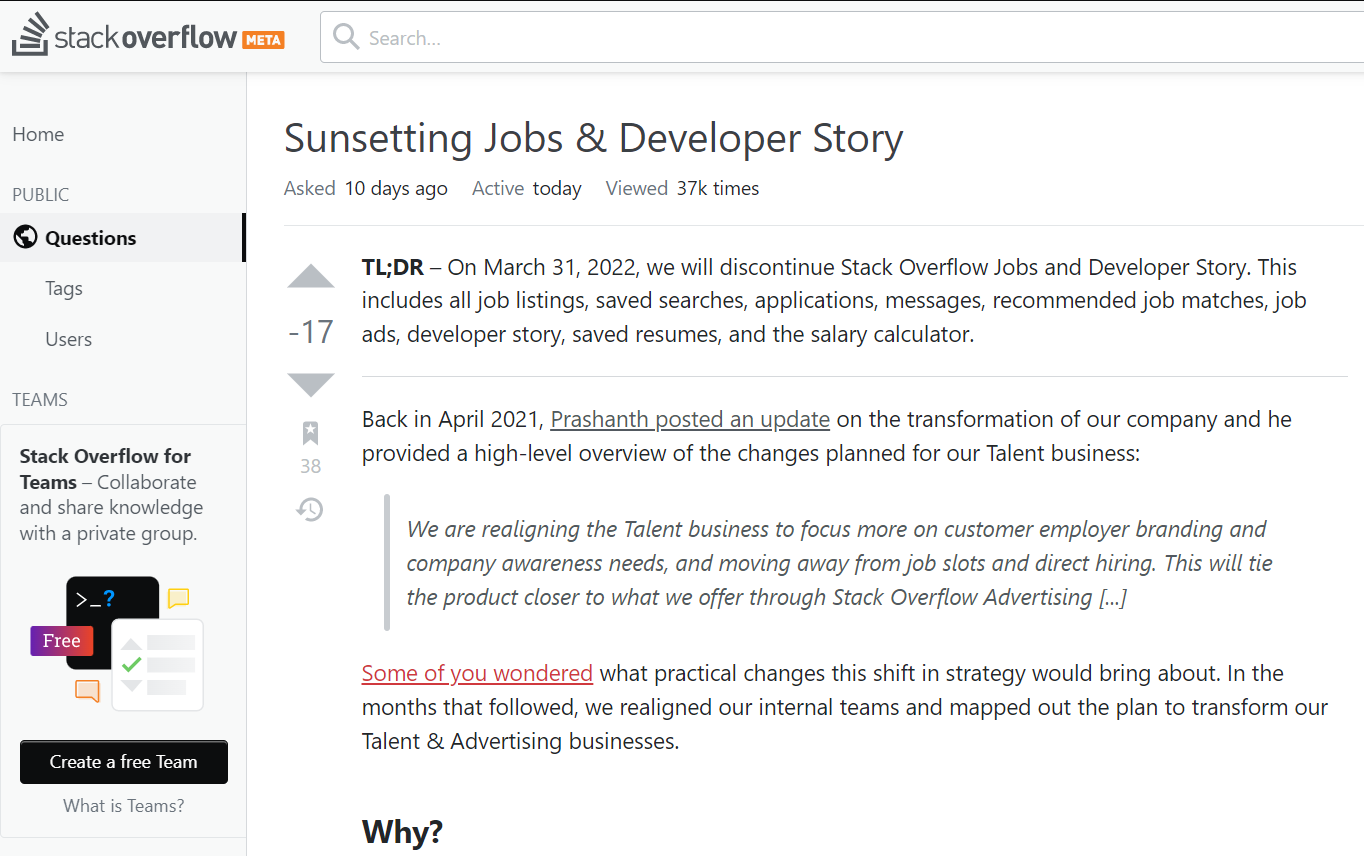This screenshot has height=856, width=1364.
Task: Follow the Some of you wondered link
Action: (477, 673)
